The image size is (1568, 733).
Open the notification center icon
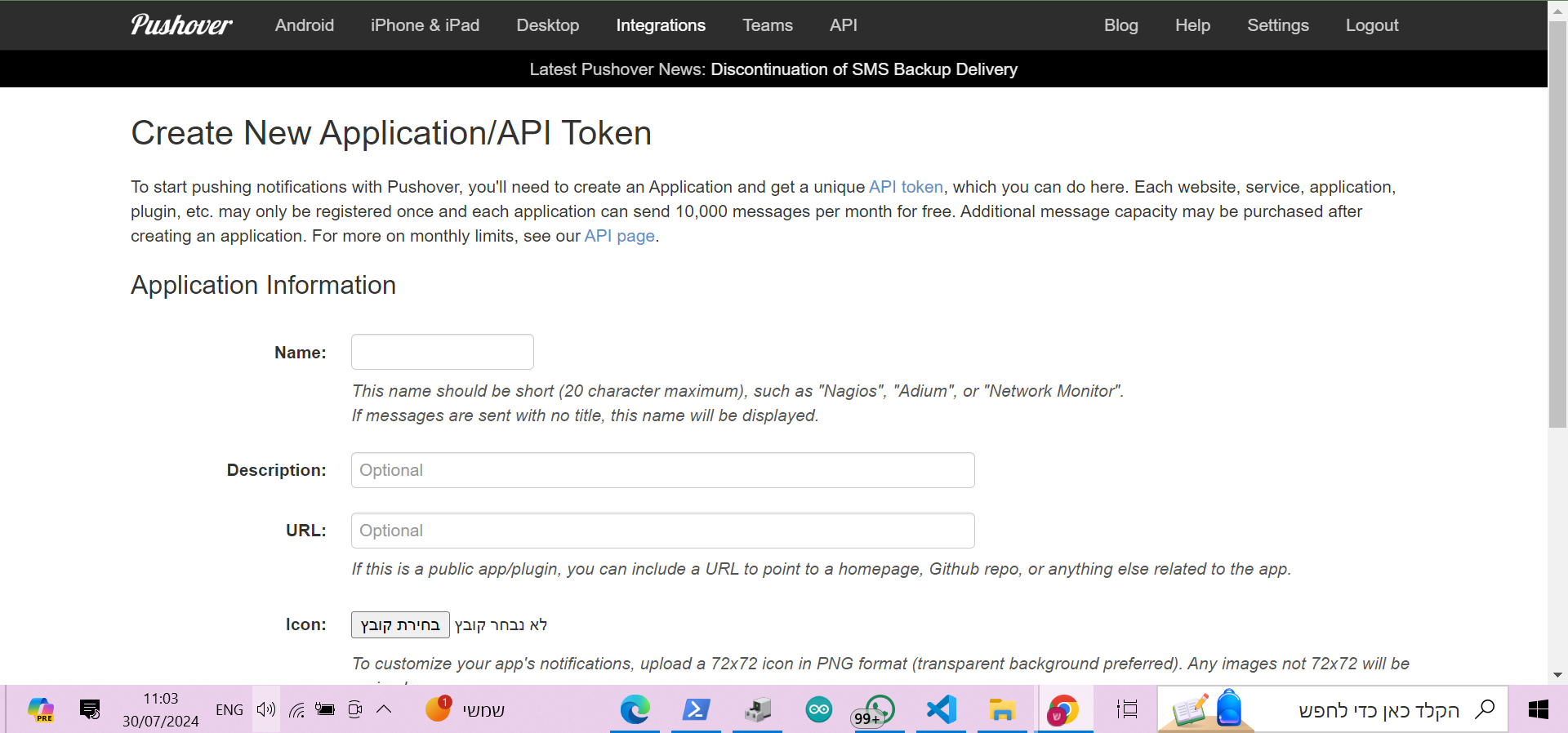coord(90,709)
